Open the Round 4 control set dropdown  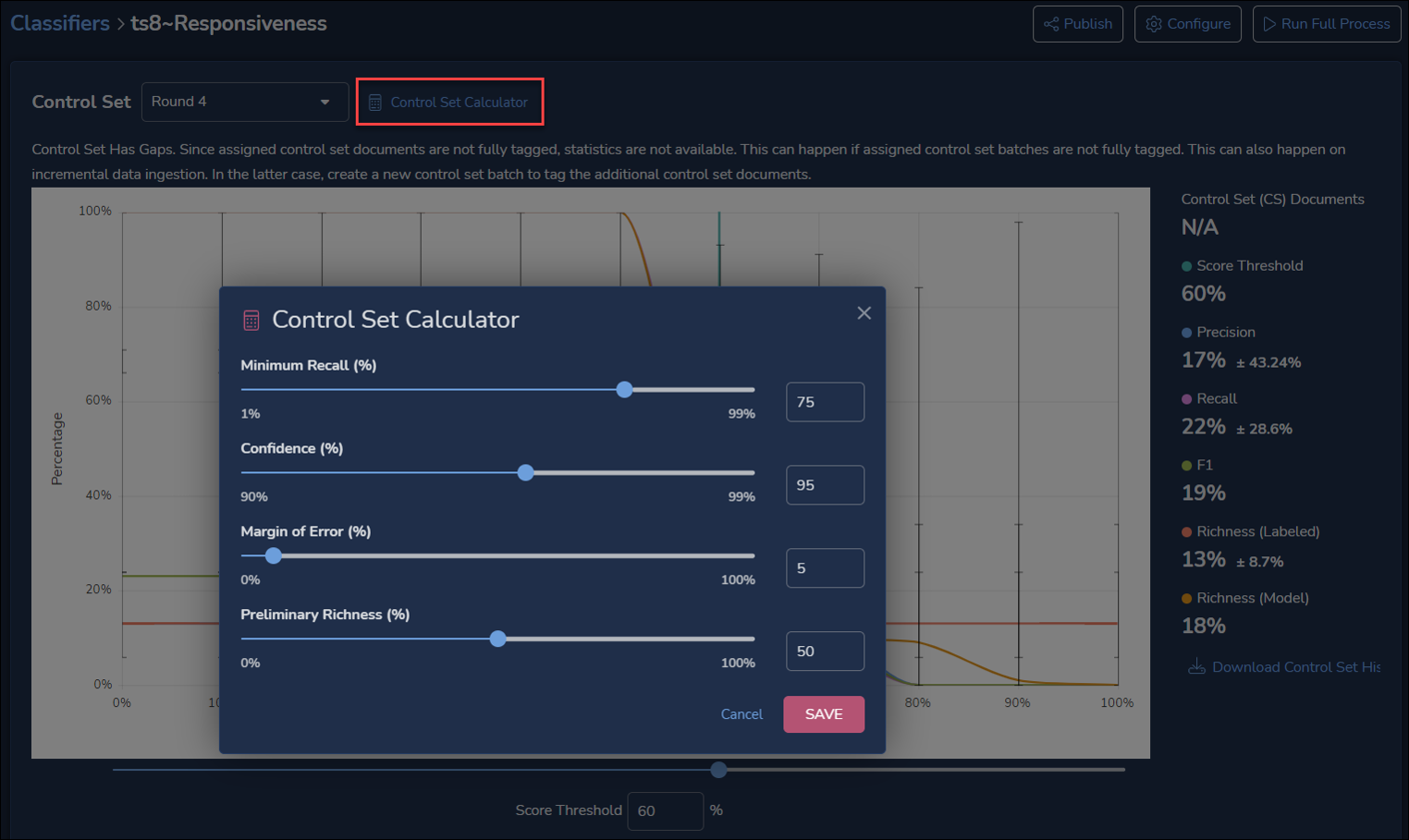tap(245, 102)
